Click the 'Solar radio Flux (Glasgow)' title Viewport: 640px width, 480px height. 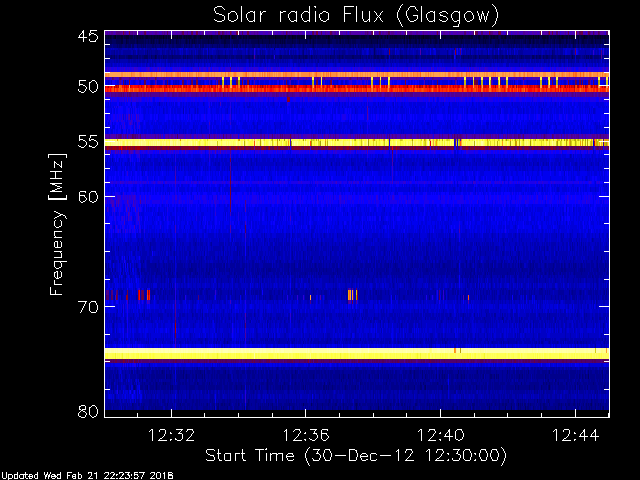coord(356,16)
